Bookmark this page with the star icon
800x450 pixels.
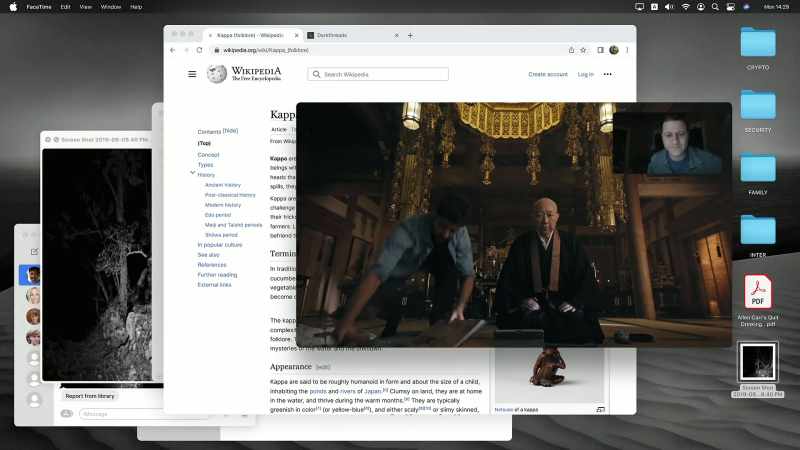(583, 50)
